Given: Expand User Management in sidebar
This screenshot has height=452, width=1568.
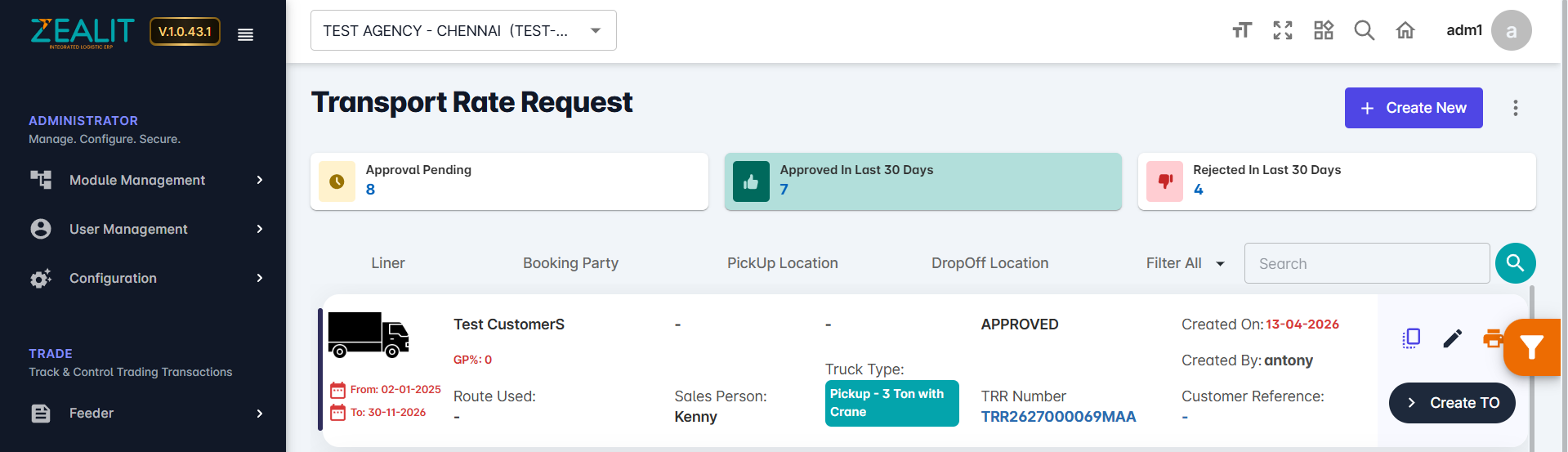Looking at the screenshot, I should (147, 229).
